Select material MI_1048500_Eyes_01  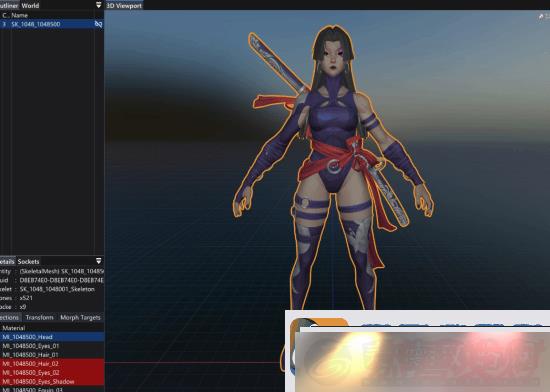[52, 346]
